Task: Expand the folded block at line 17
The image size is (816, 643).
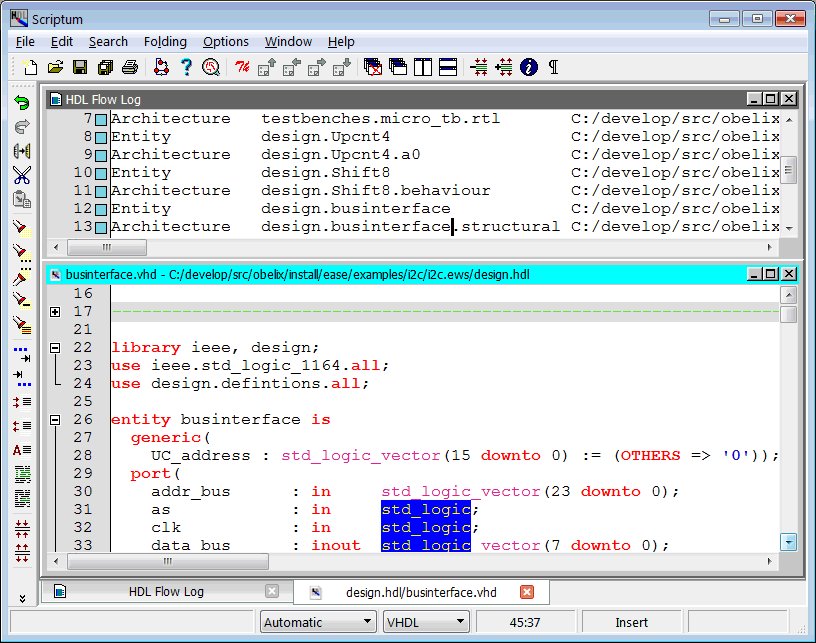Action: 55,312
